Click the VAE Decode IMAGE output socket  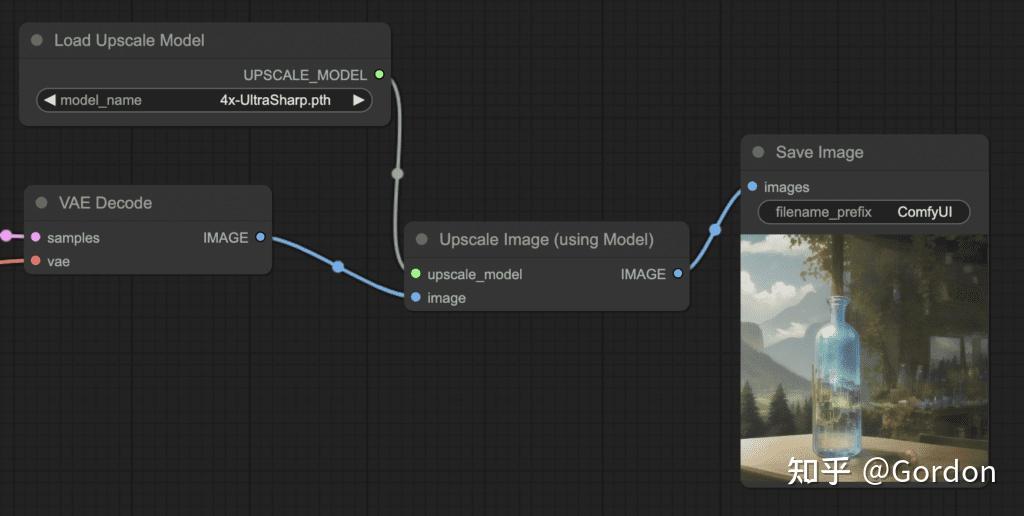tap(261, 237)
